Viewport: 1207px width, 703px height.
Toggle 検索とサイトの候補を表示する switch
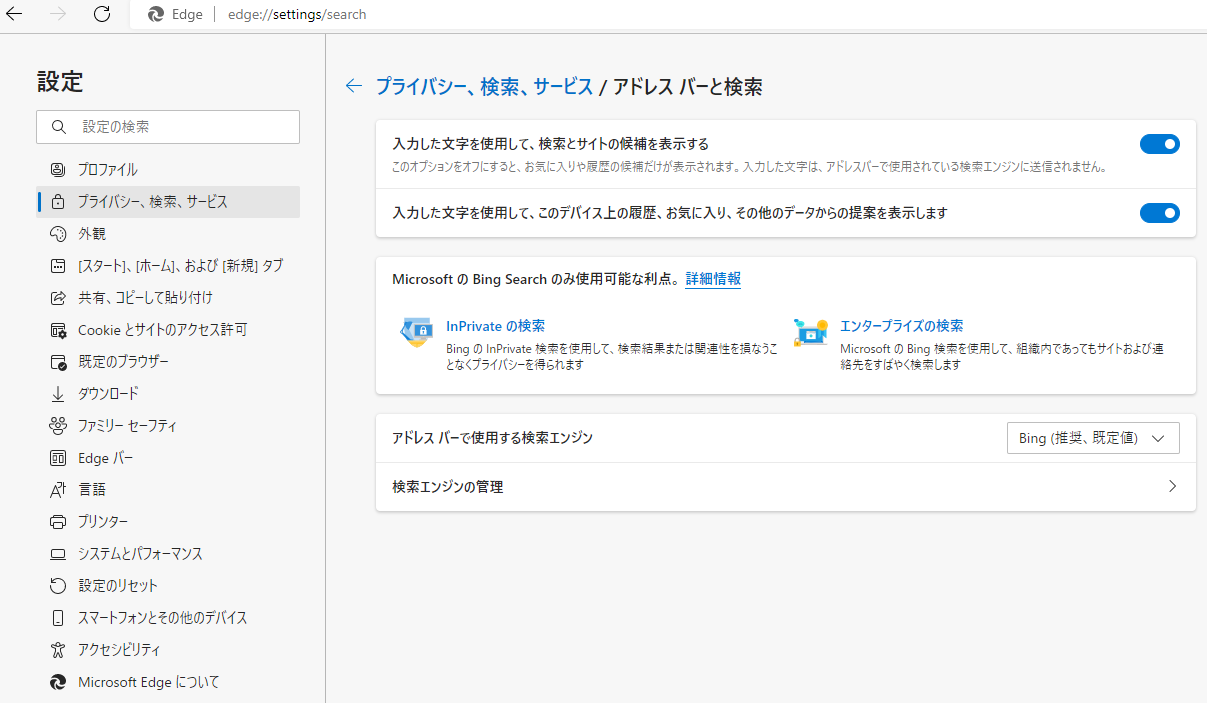pyautogui.click(x=1160, y=145)
